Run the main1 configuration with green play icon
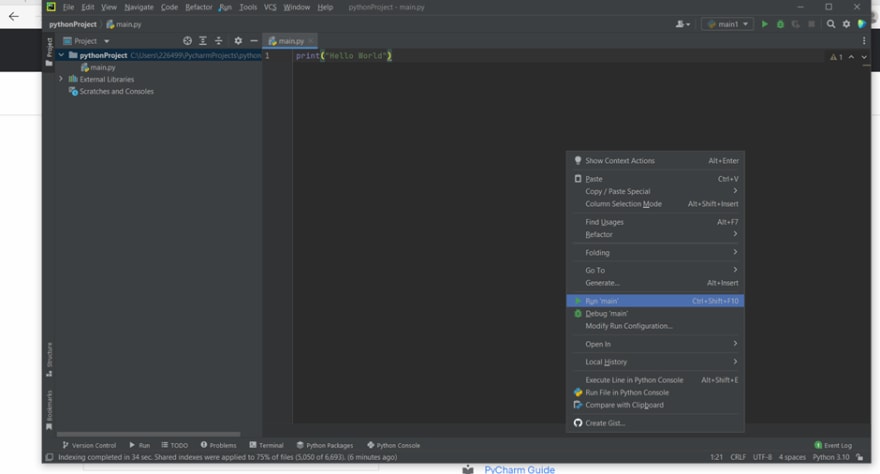 click(764, 24)
